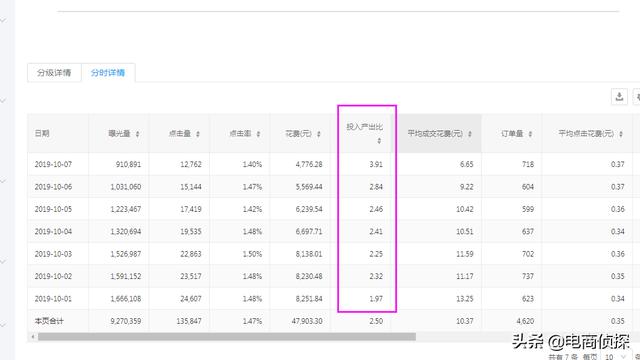Click the 4,620 total orders cell

click(x=525, y=321)
